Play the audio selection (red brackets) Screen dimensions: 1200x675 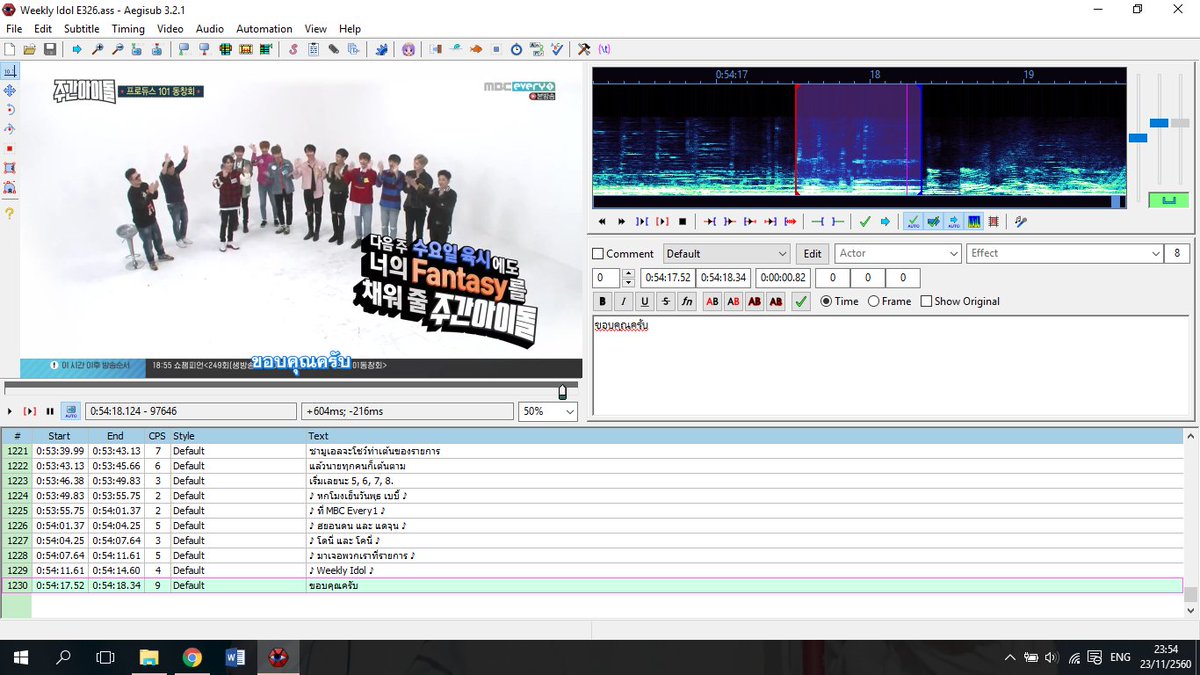click(x=662, y=221)
